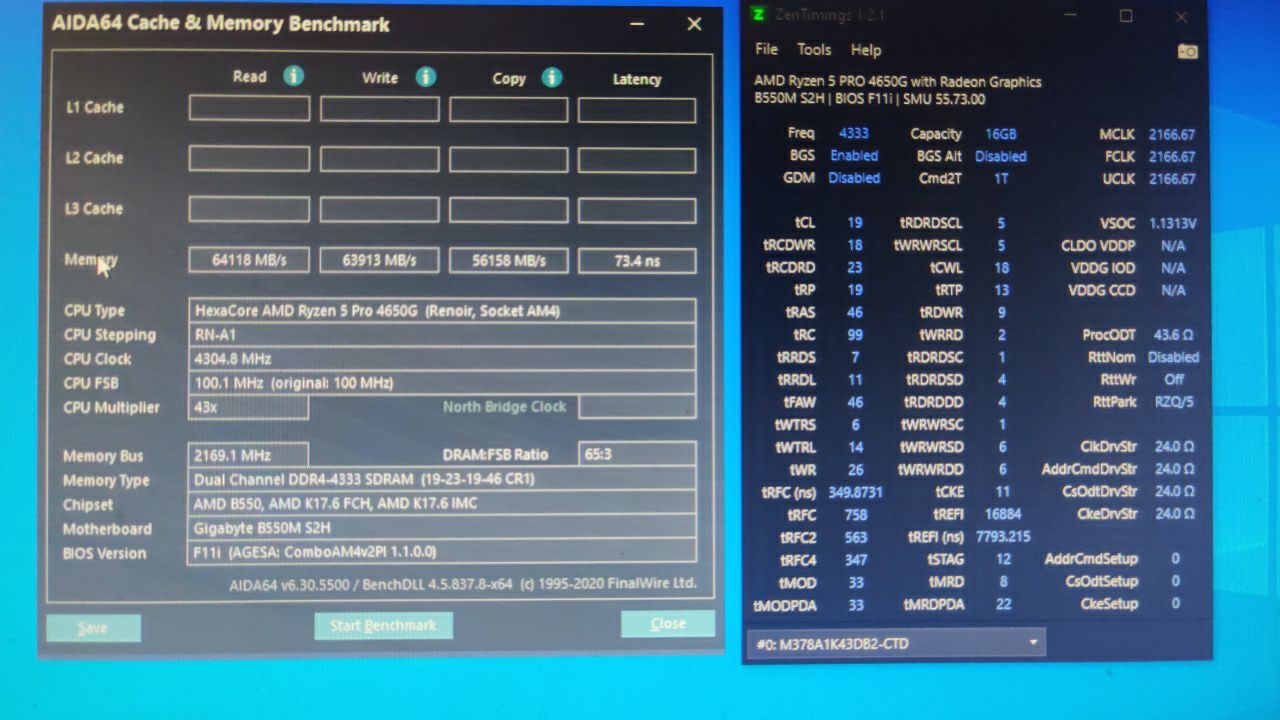Click Memory Latency value 73.4 ns

(637, 261)
